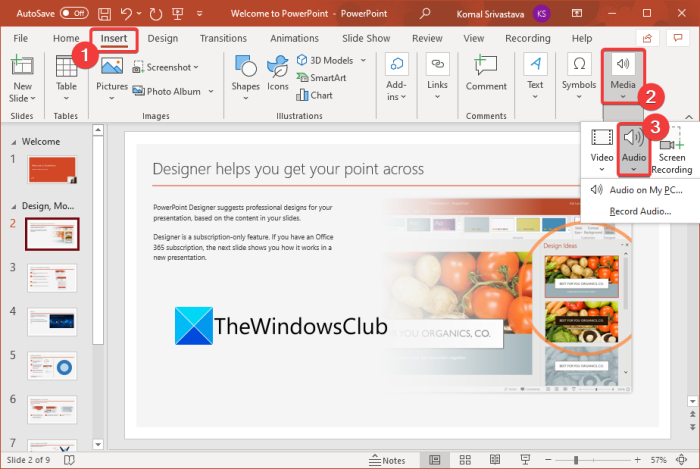700x469 pixels.
Task: Insert a Chart
Action: [314, 95]
